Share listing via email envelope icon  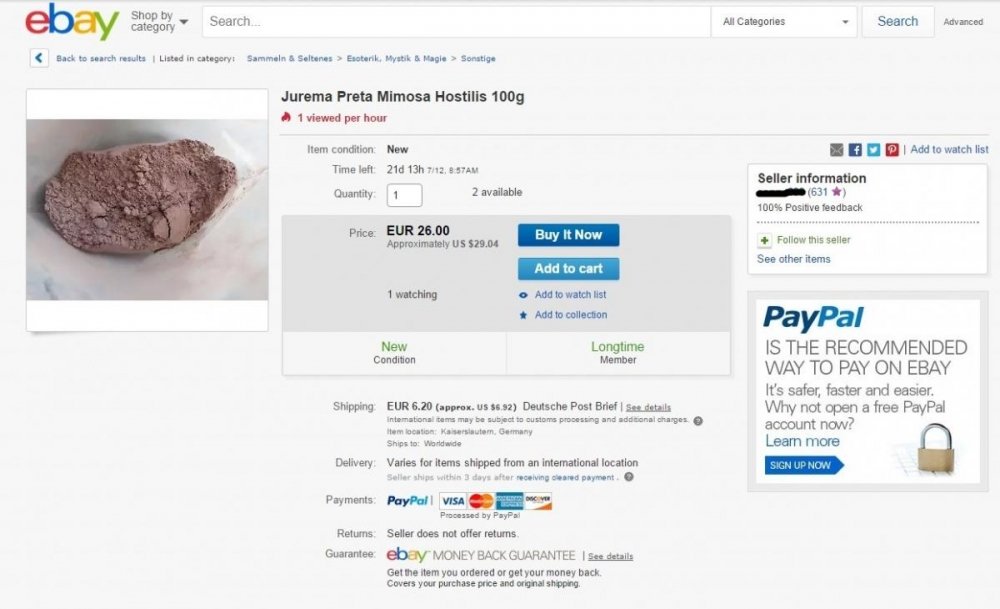pyautogui.click(x=837, y=150)
